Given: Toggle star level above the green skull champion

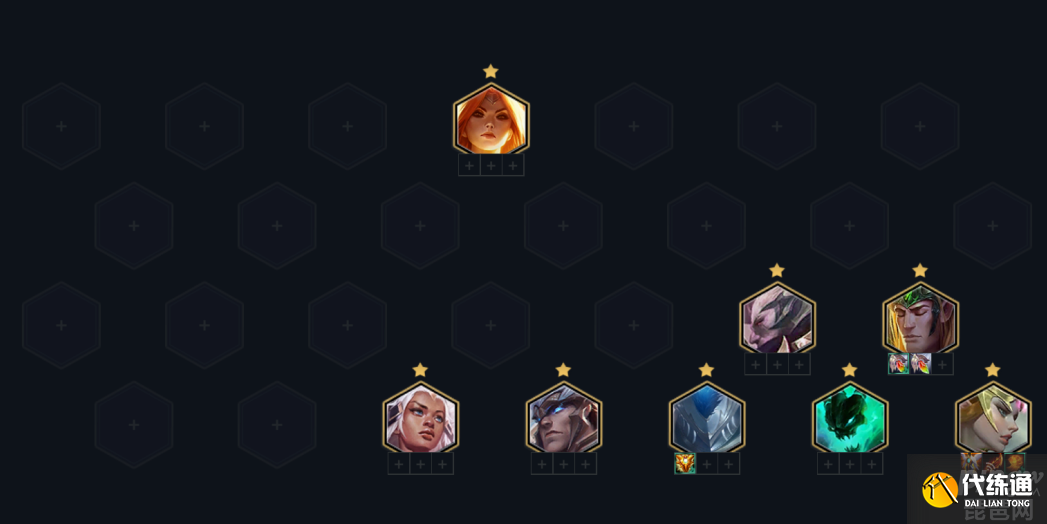Looking at the screenshot, I should point(849,370).
